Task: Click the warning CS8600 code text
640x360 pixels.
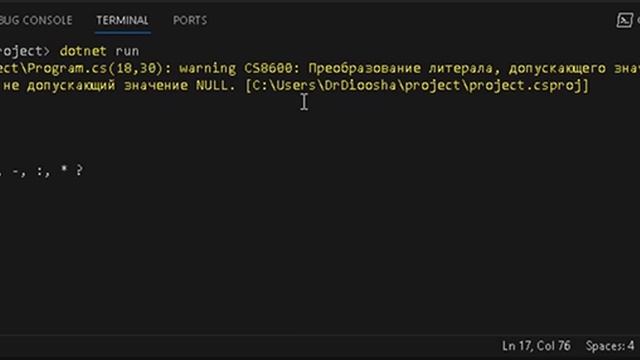Action: tap(268, 68)
